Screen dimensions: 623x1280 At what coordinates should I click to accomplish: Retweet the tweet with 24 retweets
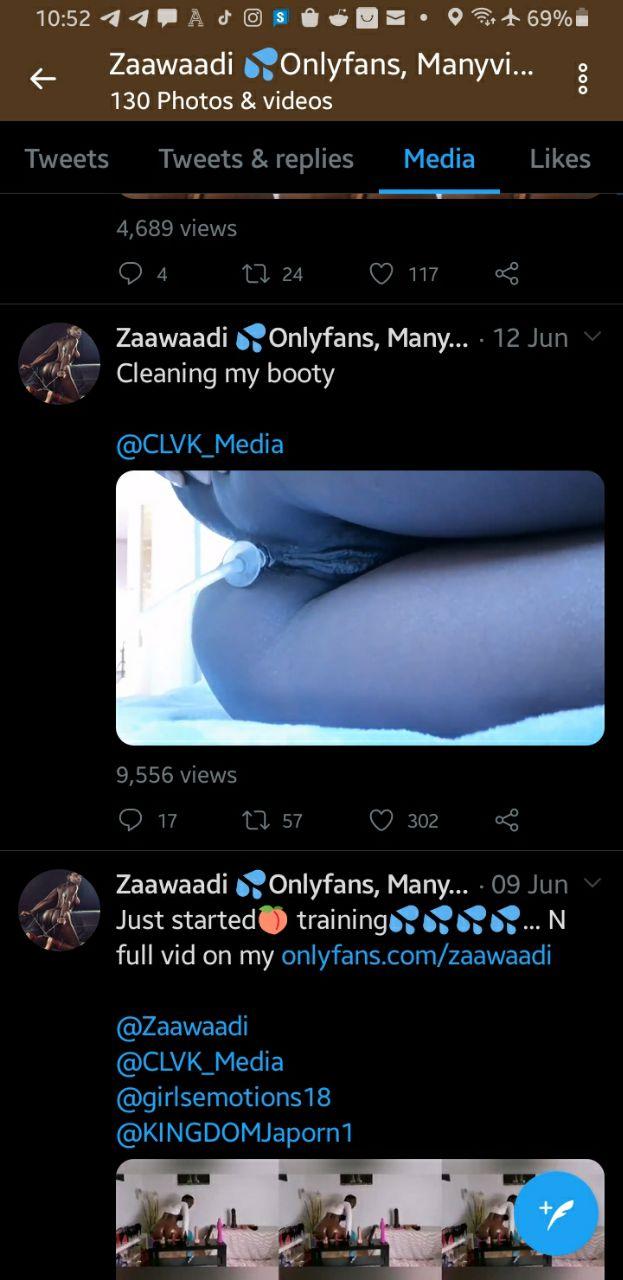tap(256, 273)
